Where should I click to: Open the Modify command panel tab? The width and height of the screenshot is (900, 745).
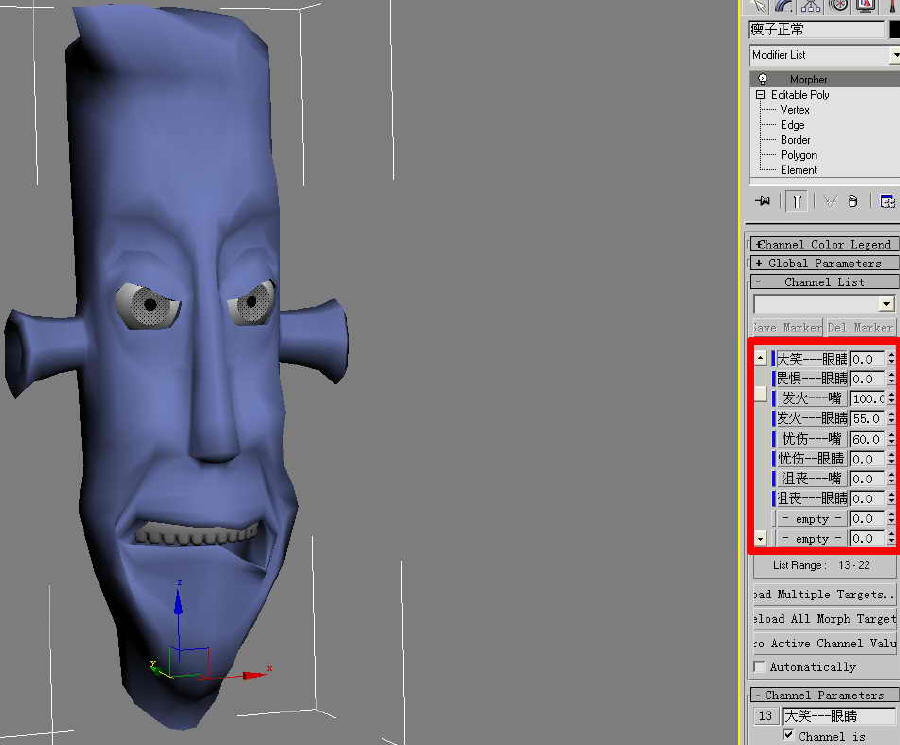tap(782, 6)
